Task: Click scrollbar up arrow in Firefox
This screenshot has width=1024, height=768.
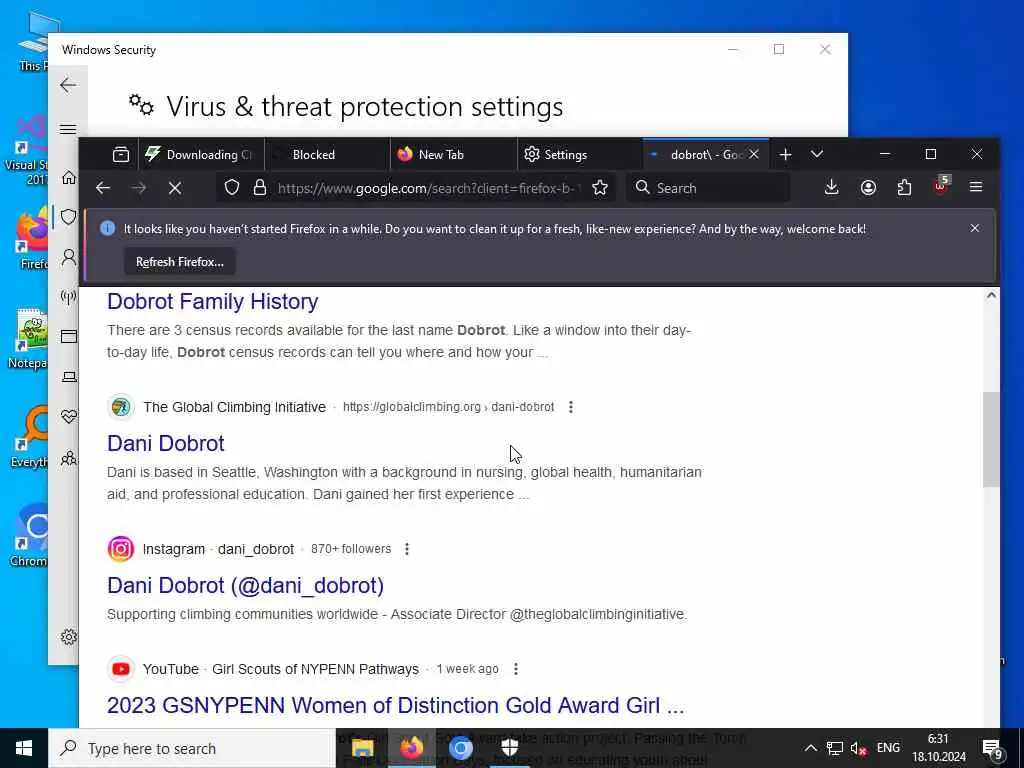Action: coord(991,296)
